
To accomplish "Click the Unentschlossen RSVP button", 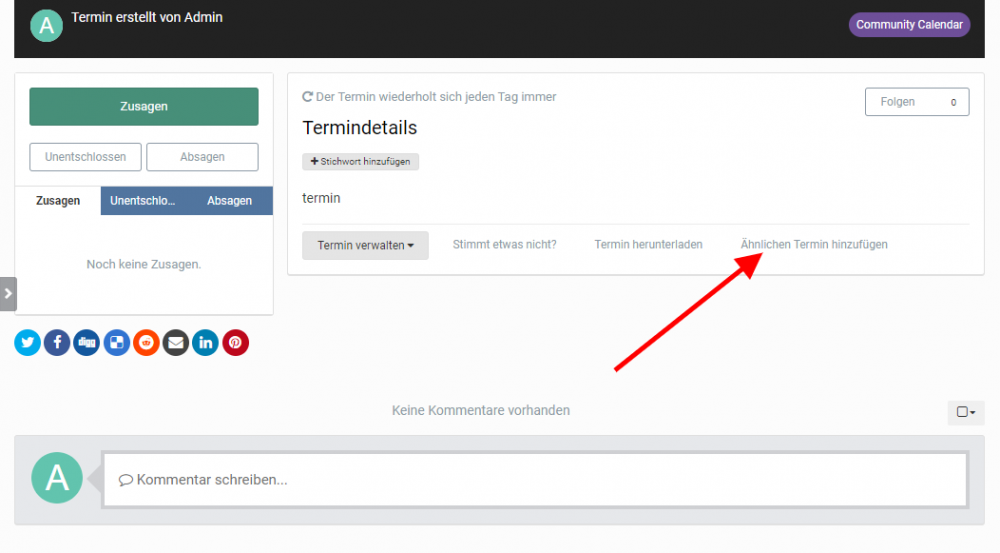I will click(85, 157).
